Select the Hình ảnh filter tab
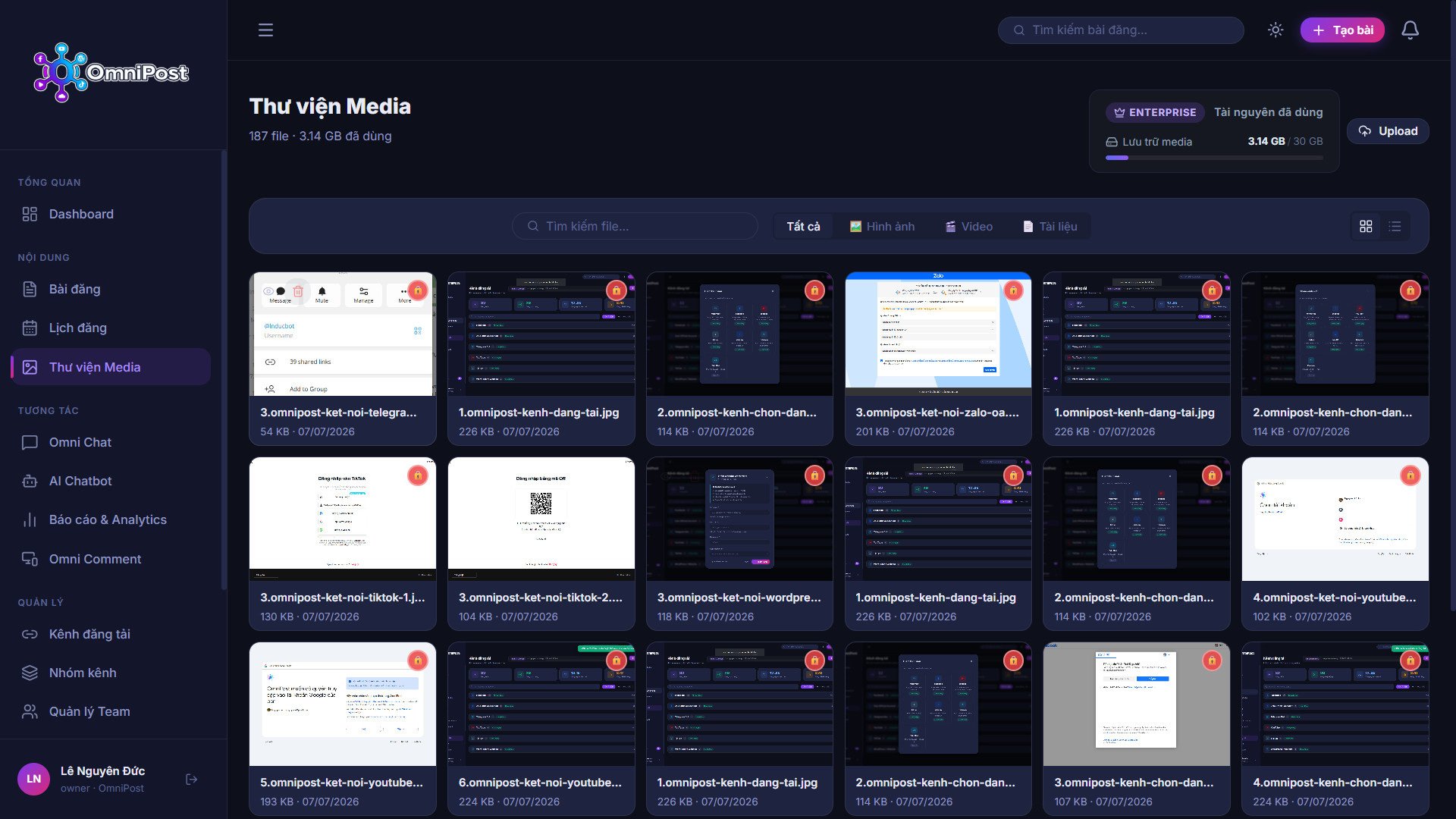Viewport: 1456px width, 819px height. click(882, 226)
